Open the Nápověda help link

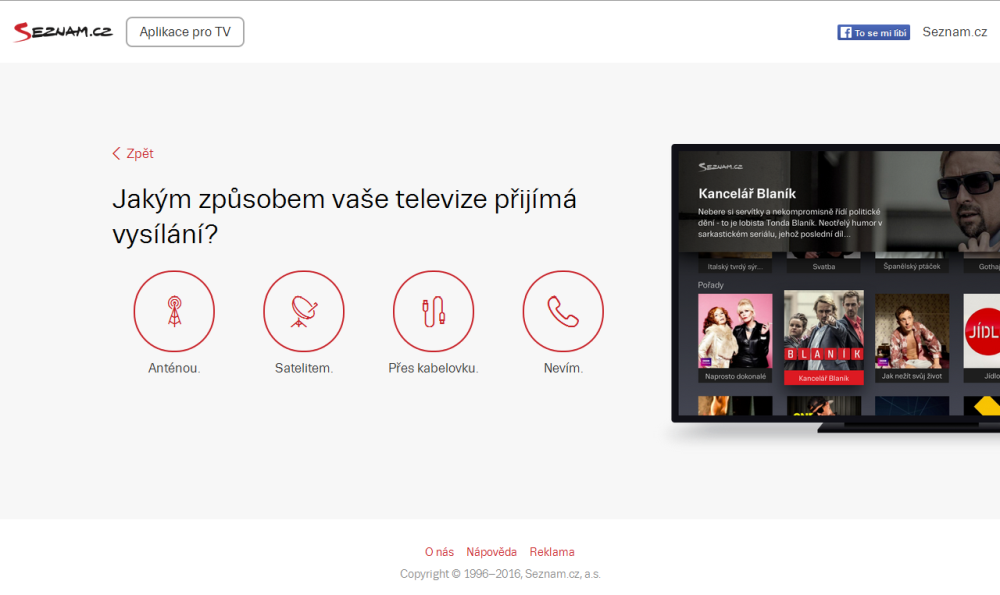[491, 551]
